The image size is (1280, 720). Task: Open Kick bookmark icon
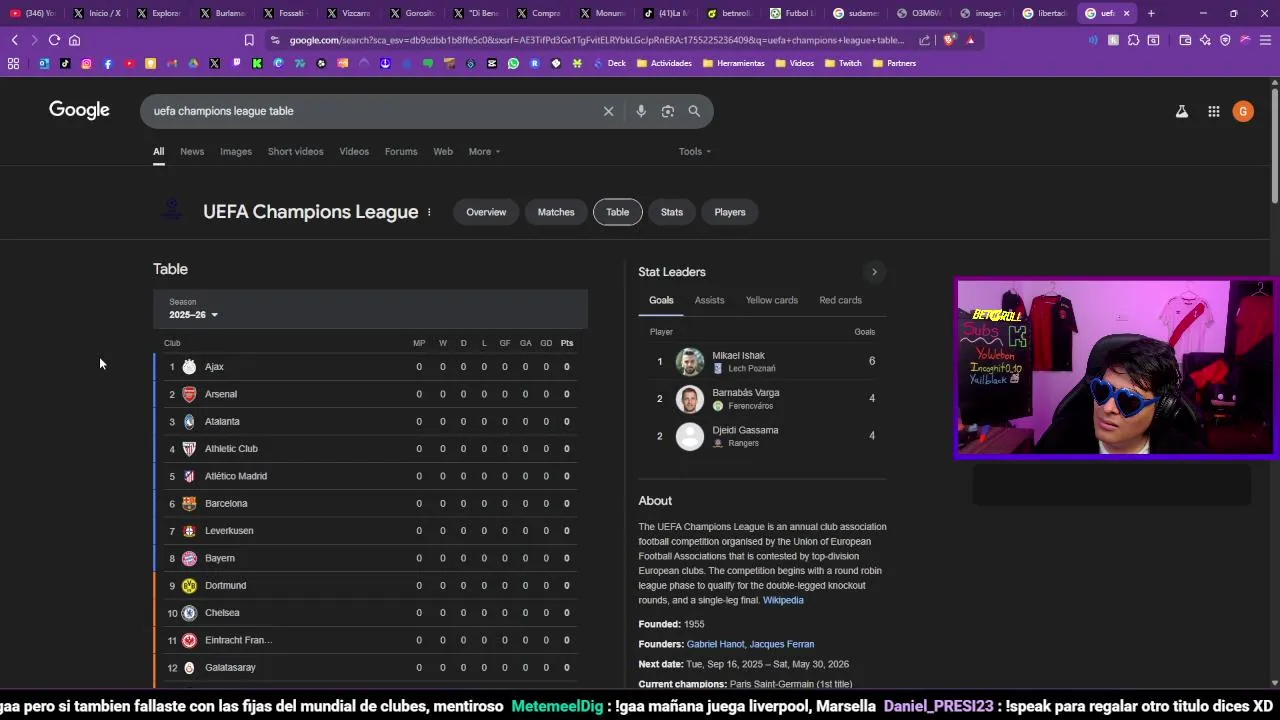pyautogui.click(x=257, y=63)
